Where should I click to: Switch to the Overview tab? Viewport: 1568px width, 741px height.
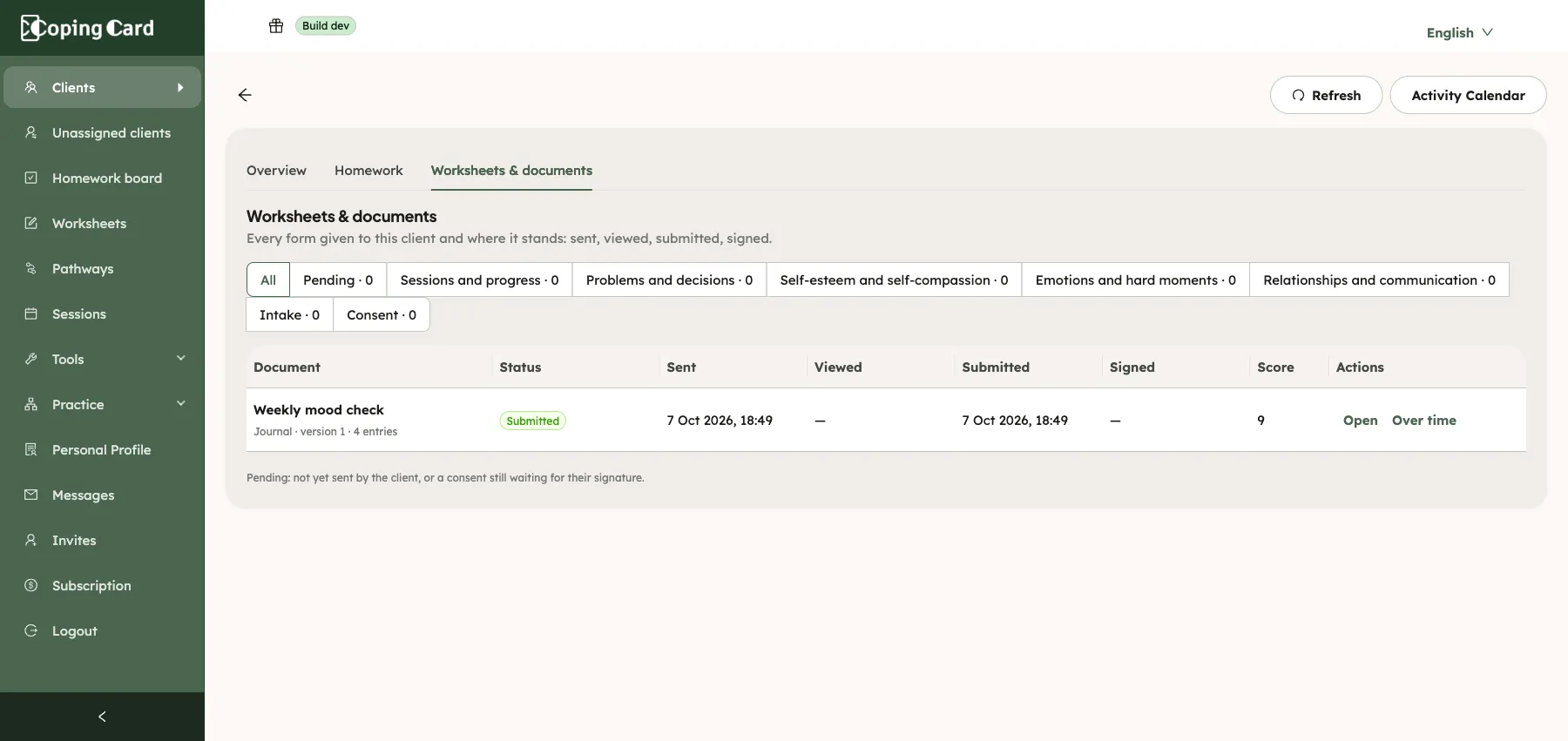point(276,171)
